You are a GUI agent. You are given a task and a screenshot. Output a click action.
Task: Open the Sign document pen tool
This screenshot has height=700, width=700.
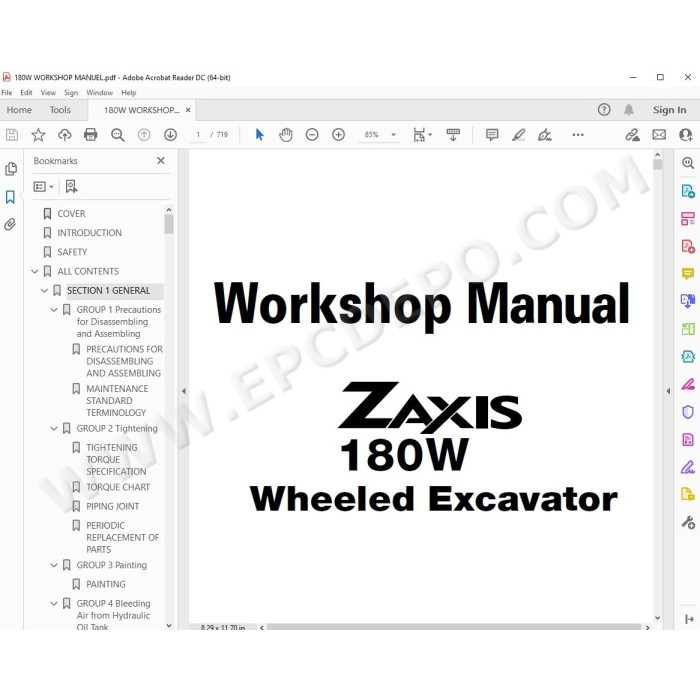pos(545,135)
